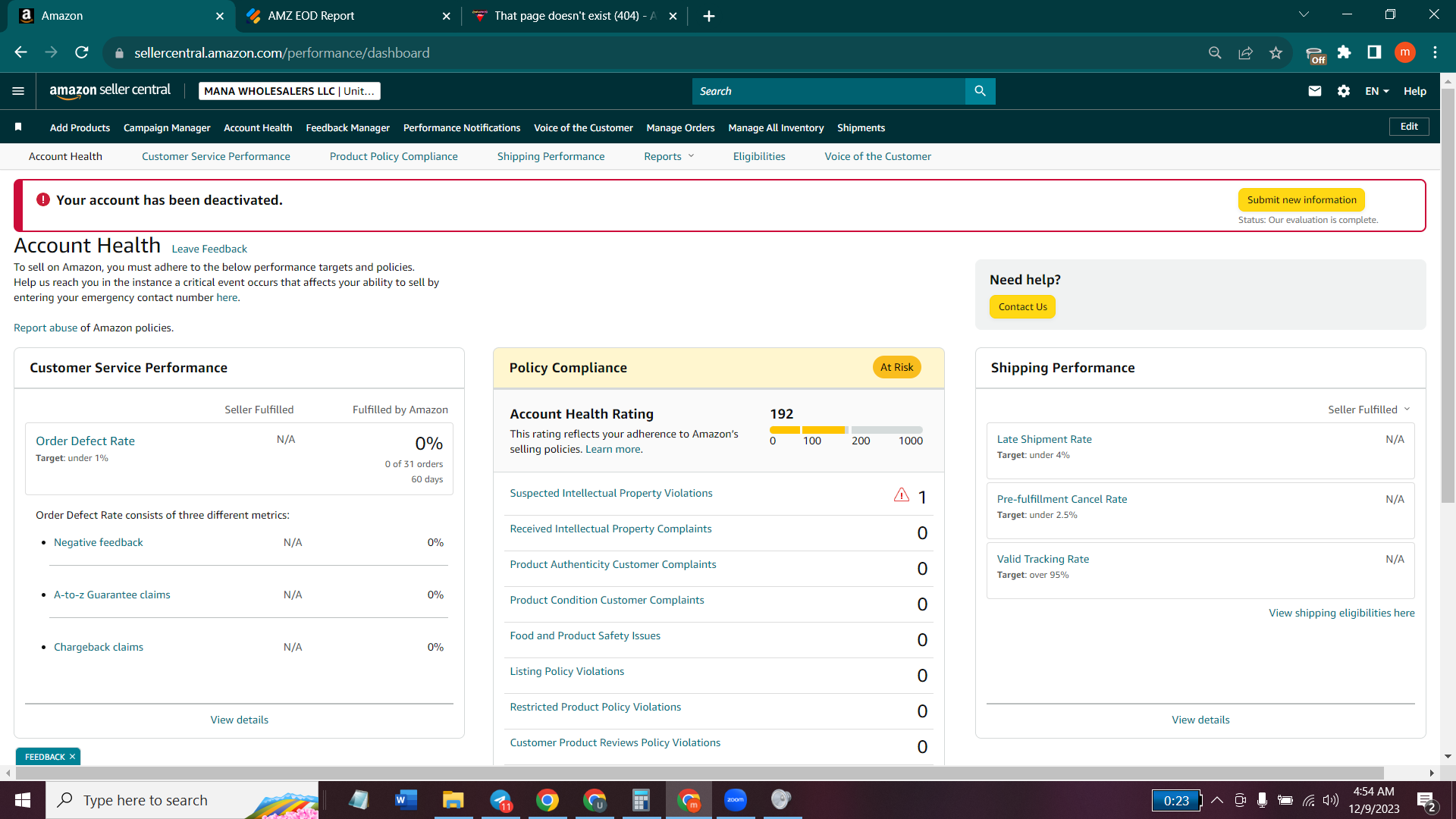The image size is (1456, 819).
Task: Open the MANA WHOLESALERS LLC account switcher
Action: [289, 91]
